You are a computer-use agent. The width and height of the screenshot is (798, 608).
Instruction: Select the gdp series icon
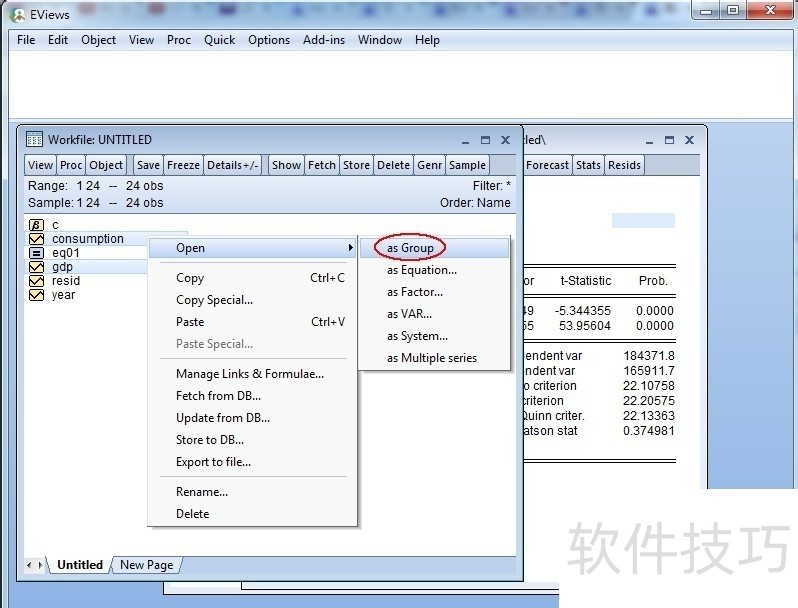[37, 267]
